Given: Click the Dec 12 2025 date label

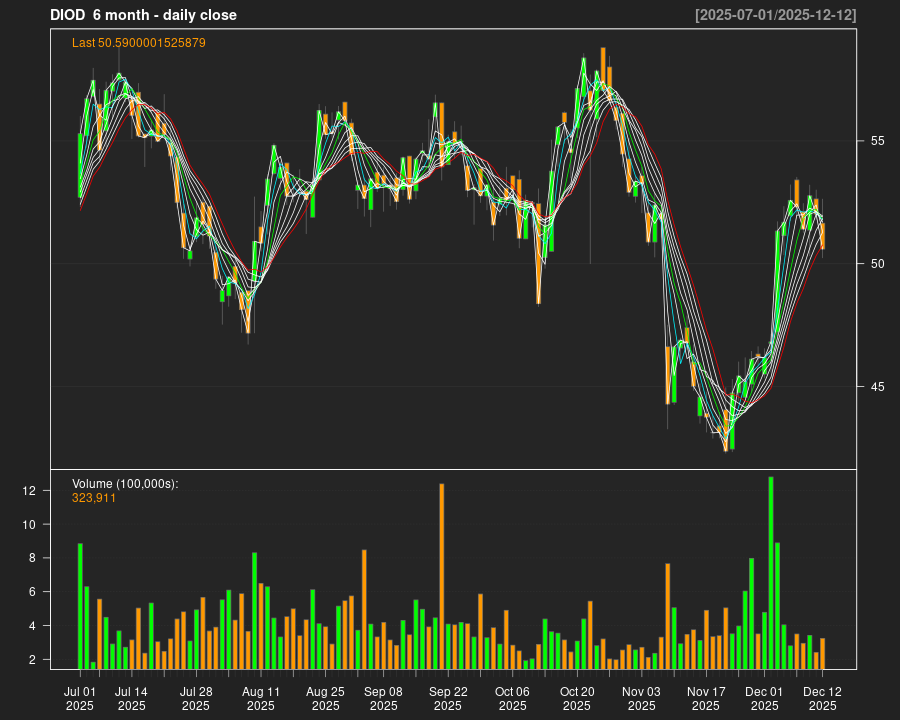Looking at the screenshot, I should 822,698.
